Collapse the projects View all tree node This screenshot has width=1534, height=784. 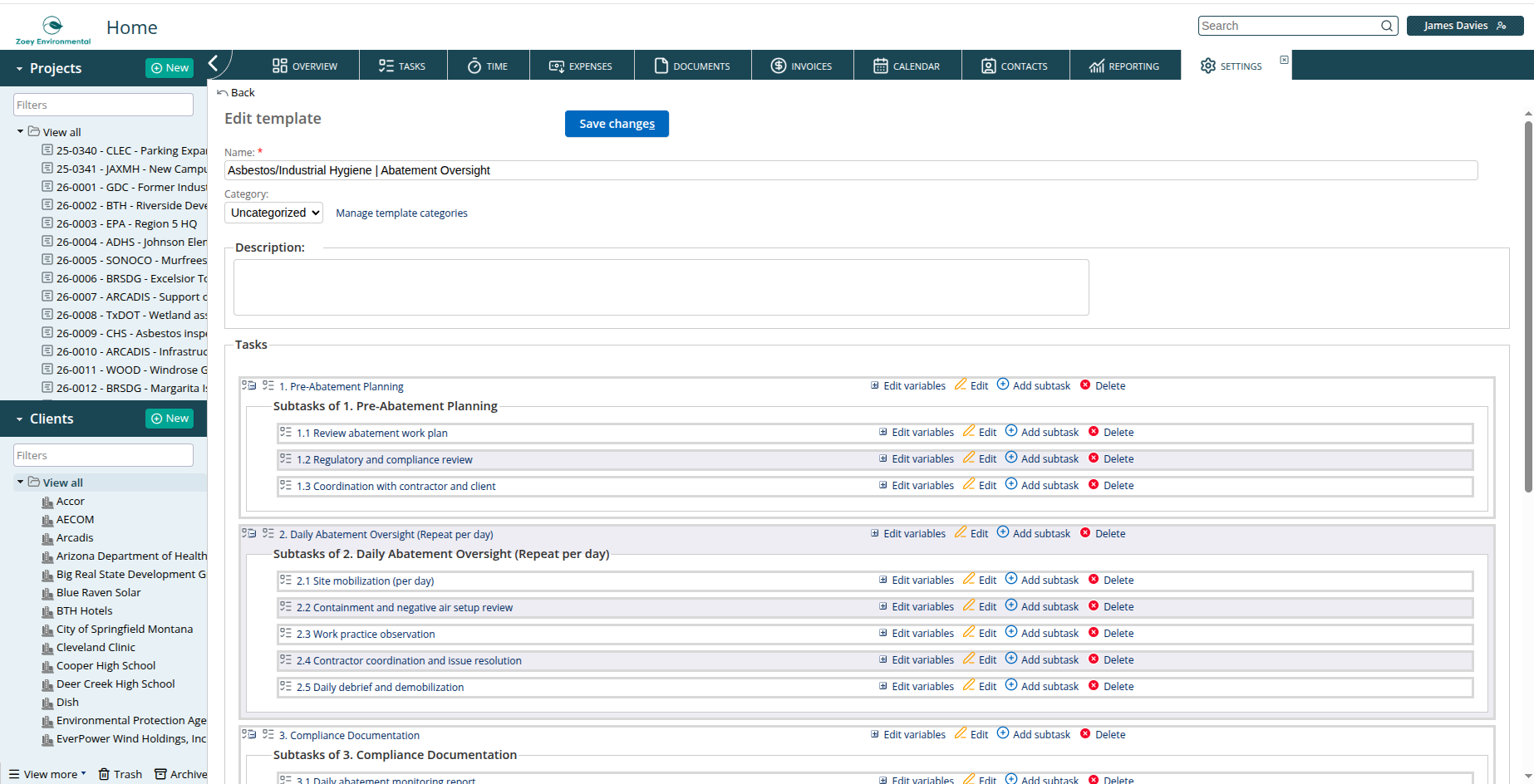click(20, 131)
